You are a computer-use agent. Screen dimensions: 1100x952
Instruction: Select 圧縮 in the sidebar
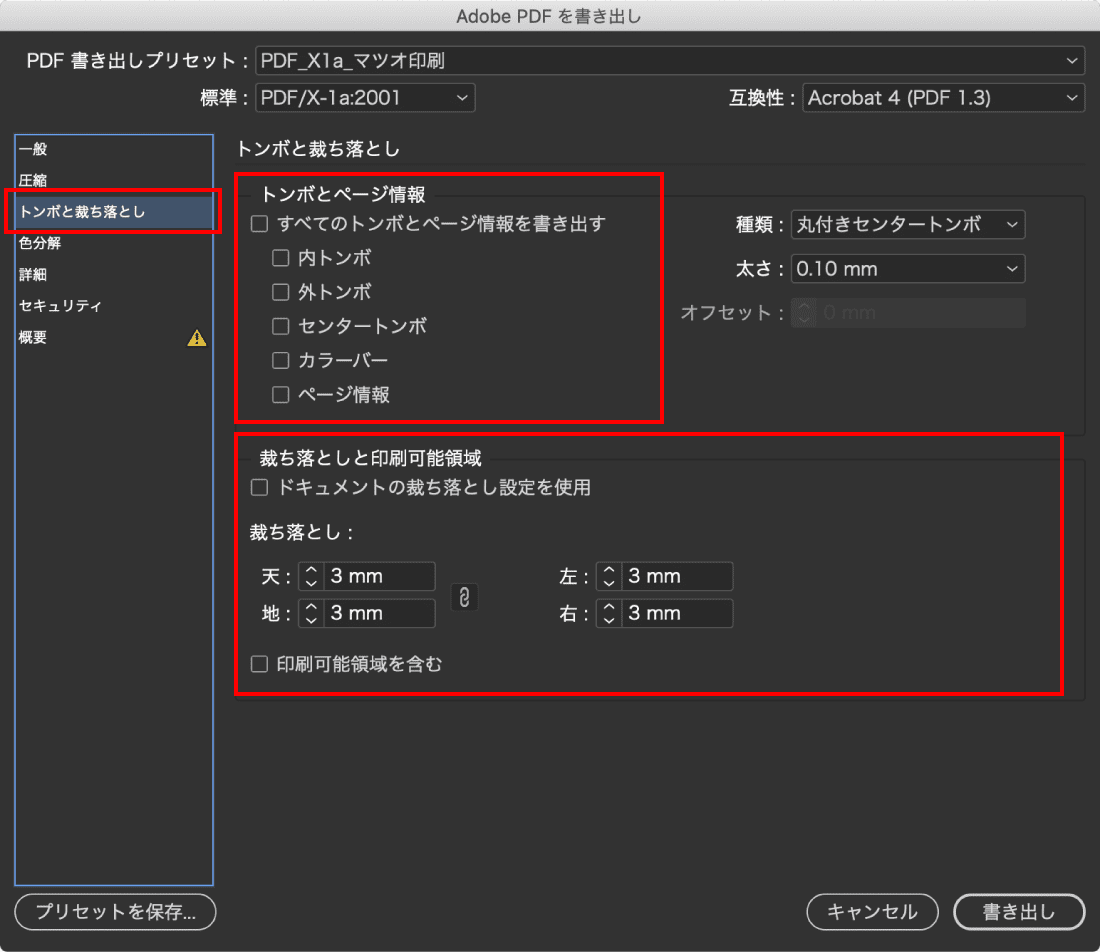tap(114, 180)
